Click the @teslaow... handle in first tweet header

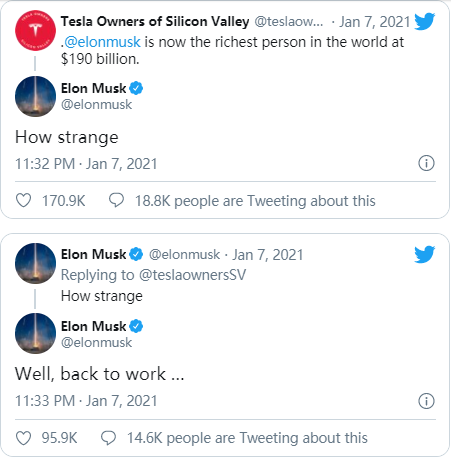pyautogui.click(x=289, y=22)
